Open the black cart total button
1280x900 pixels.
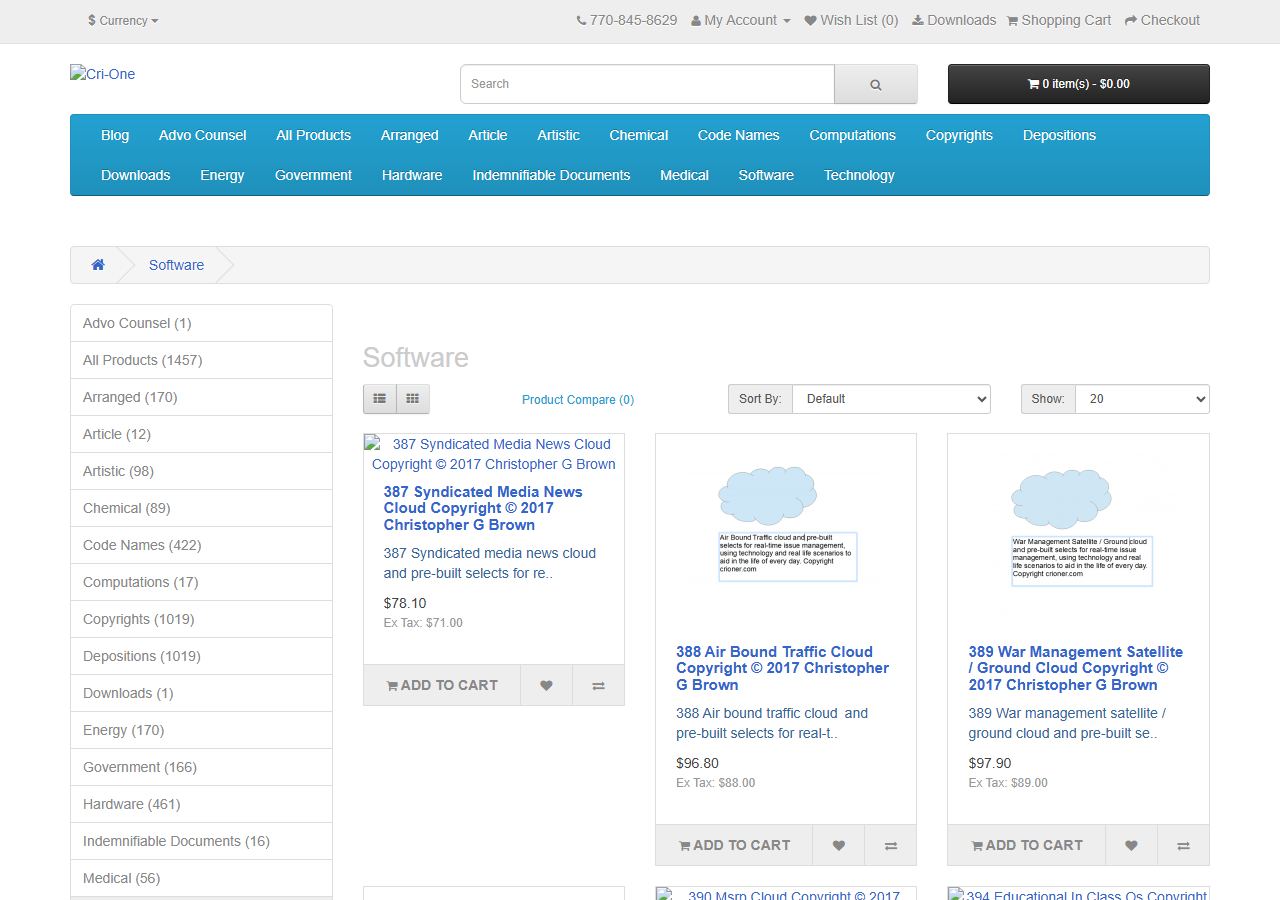(1079, 84)
